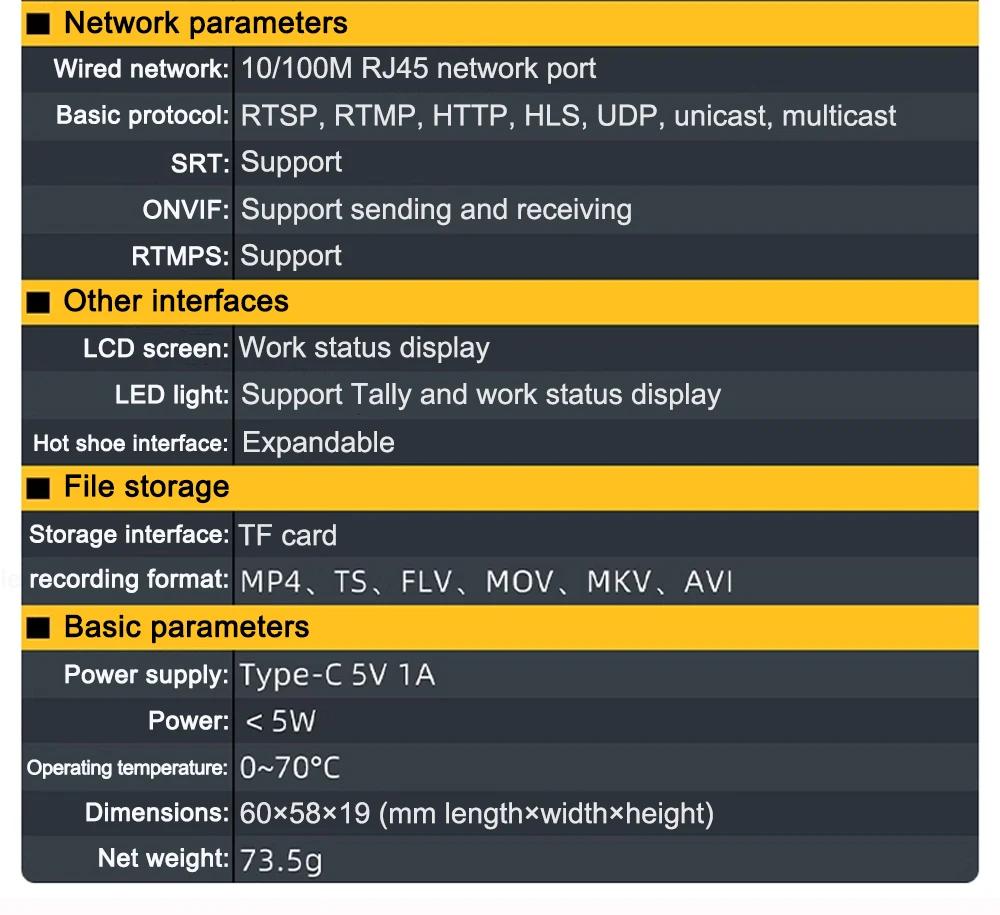Click the black square beside Network parameters
This screenshot has height=915, width=1000.
[38, 24]
